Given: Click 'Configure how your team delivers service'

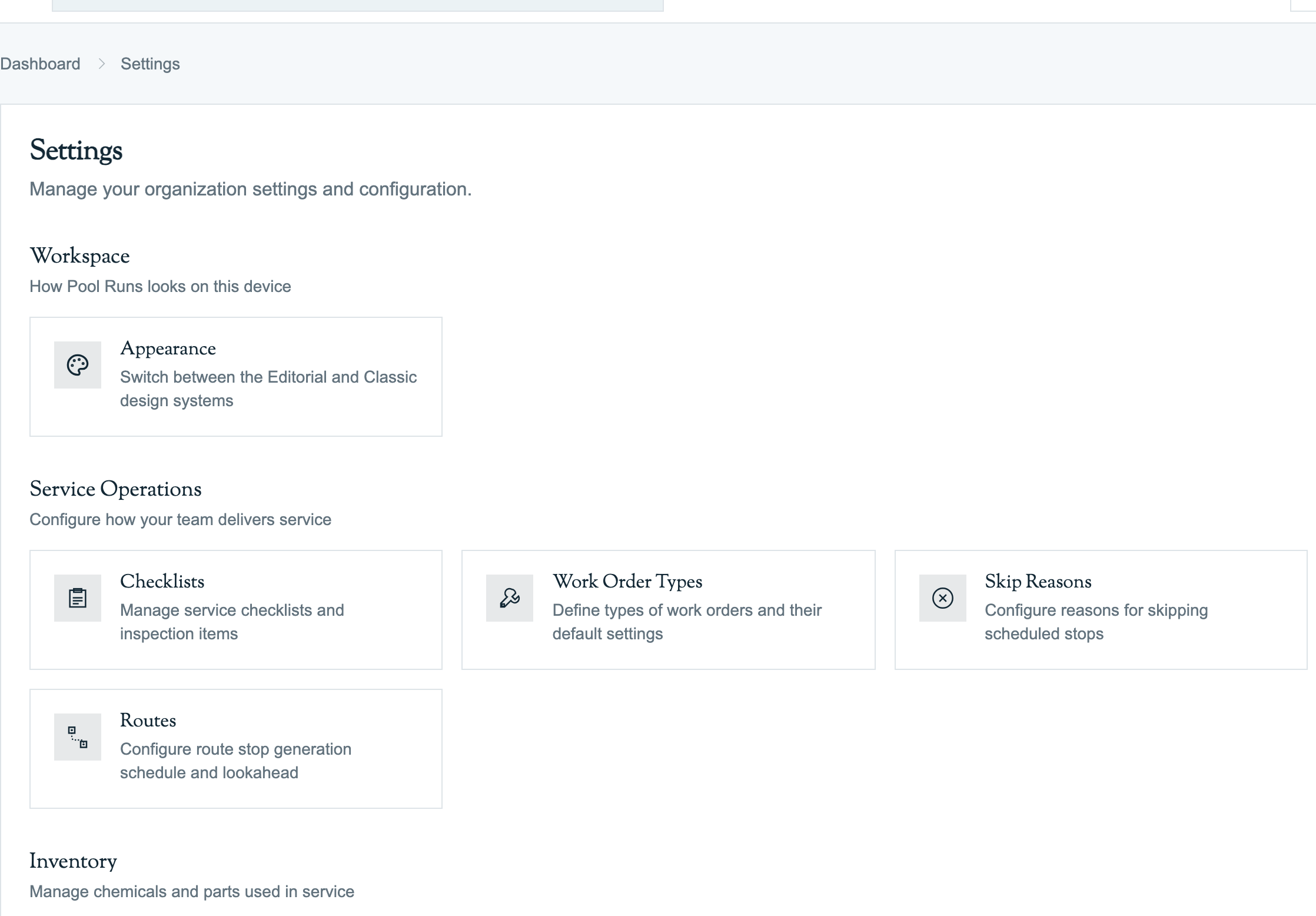Looking at the screenshot, I should (x=181, y=519).
